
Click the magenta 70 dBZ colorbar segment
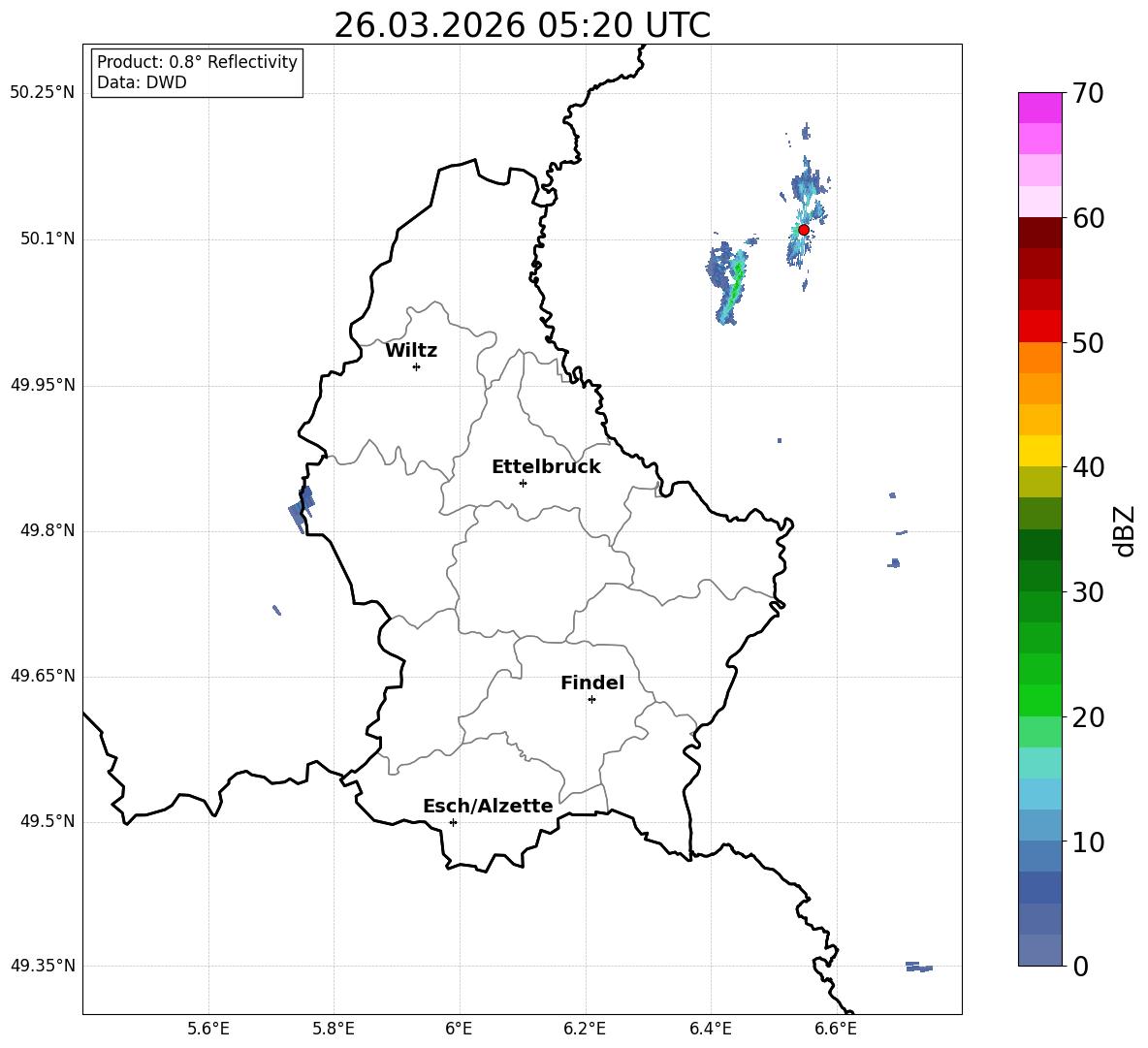1039,108
